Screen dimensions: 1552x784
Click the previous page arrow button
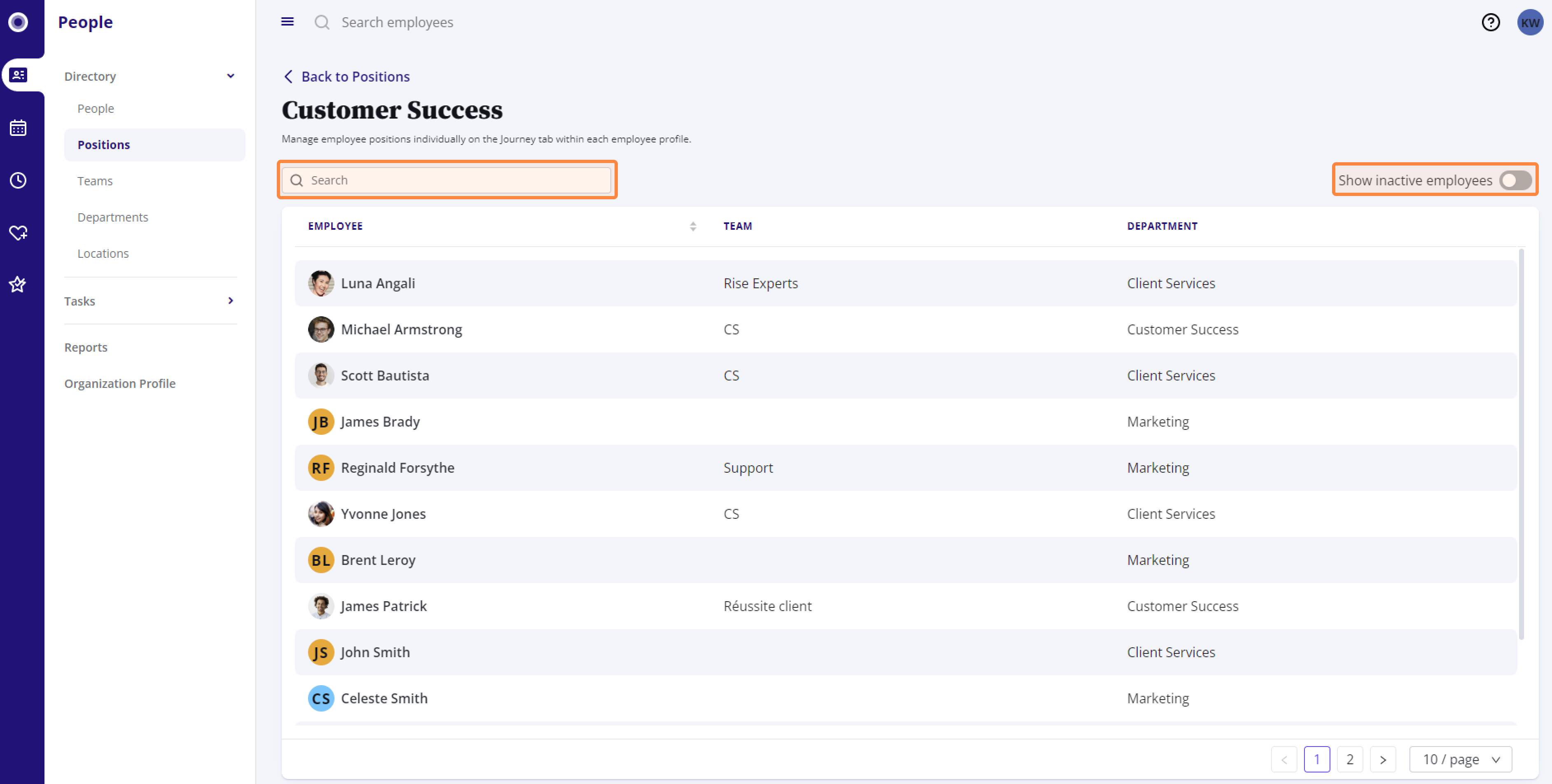point(1284,759)
